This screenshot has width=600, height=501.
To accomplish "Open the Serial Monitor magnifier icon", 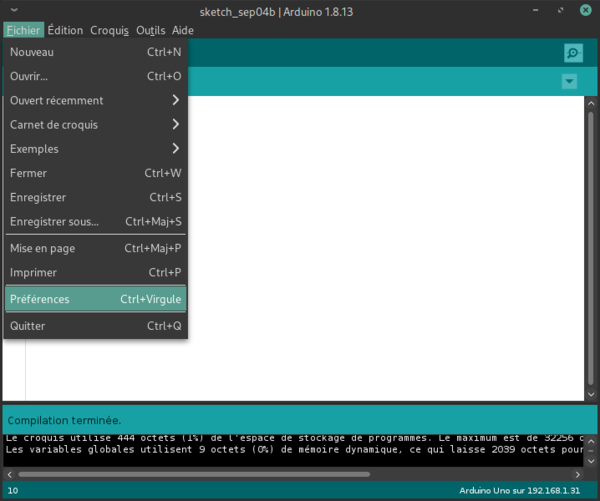I will pos(573,53).
